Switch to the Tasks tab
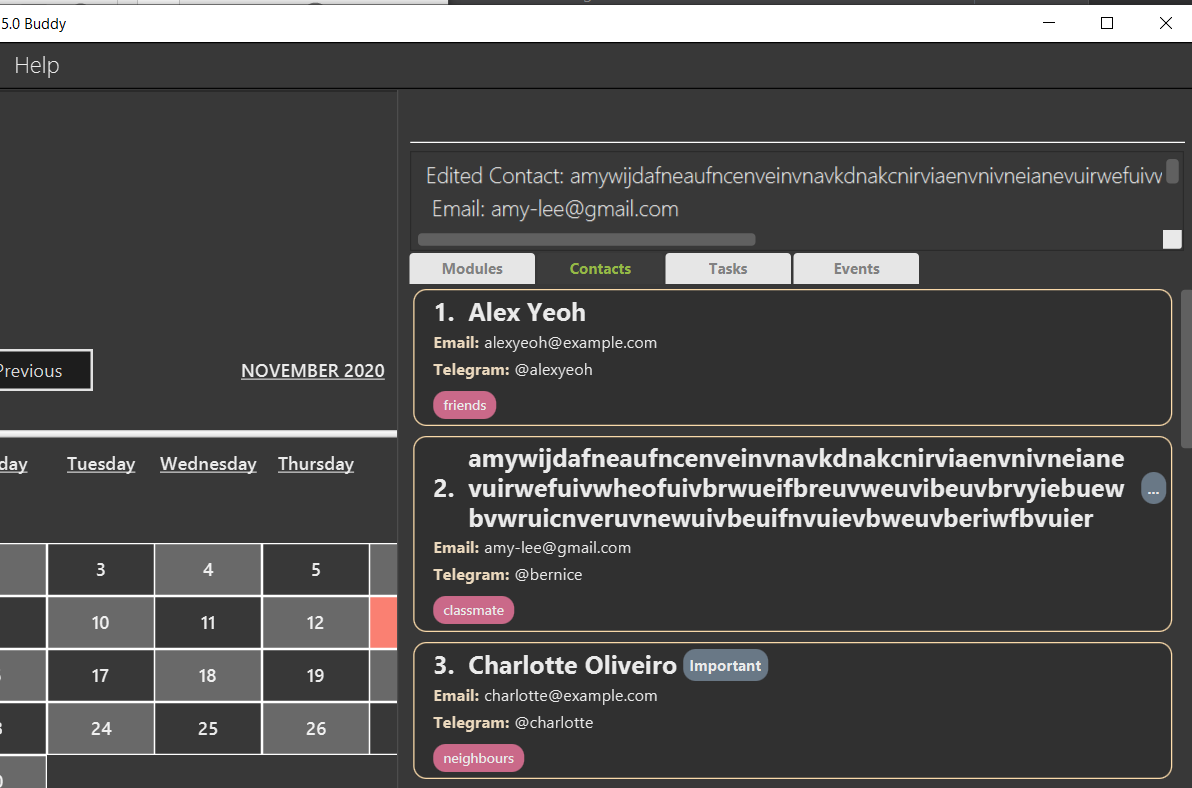The image size is (1192, 788). pos(728,269)
